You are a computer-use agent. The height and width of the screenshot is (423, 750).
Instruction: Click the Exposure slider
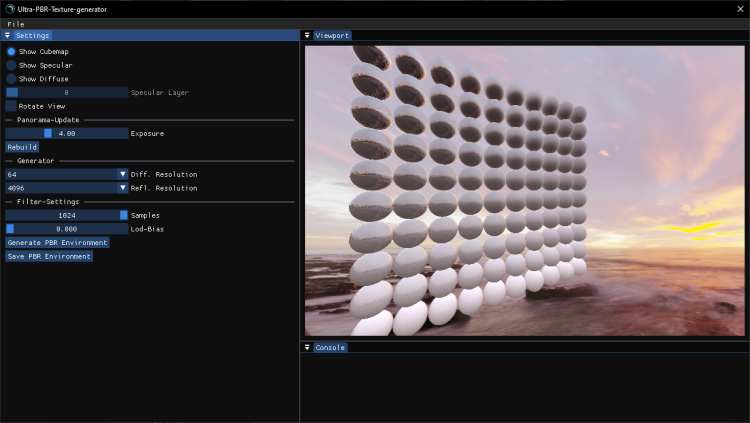pos(67,133)
